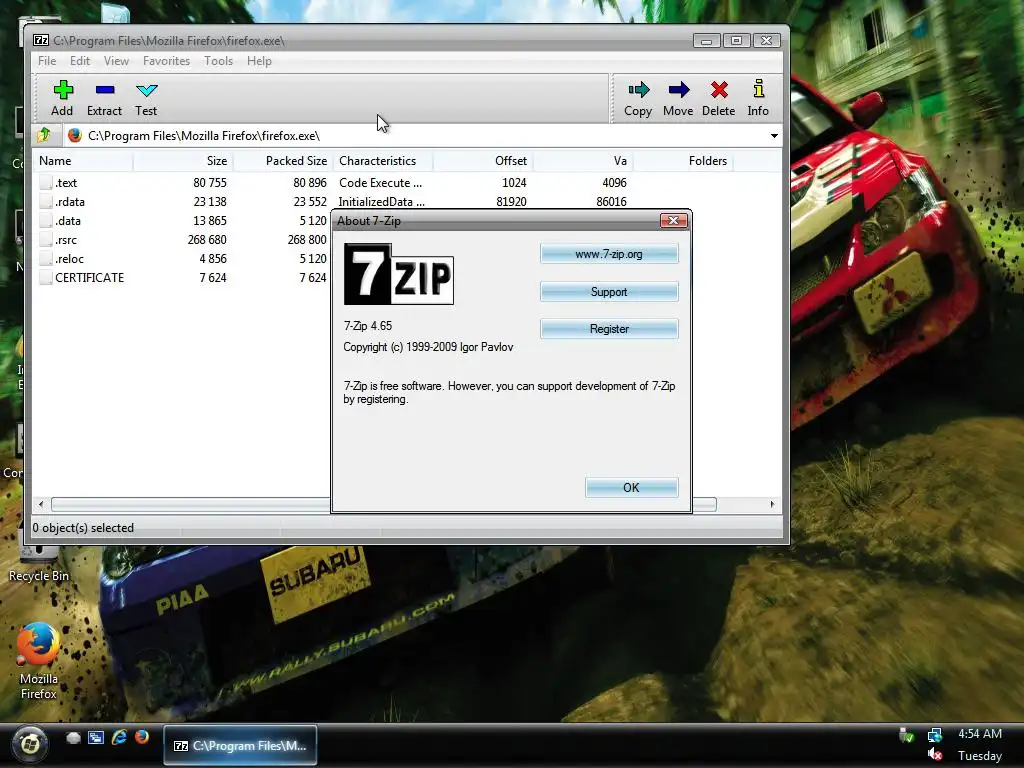The height and width of the screenshot is (768, 1024).
Task: Click the size value 13 865
Action: (210, 221)
